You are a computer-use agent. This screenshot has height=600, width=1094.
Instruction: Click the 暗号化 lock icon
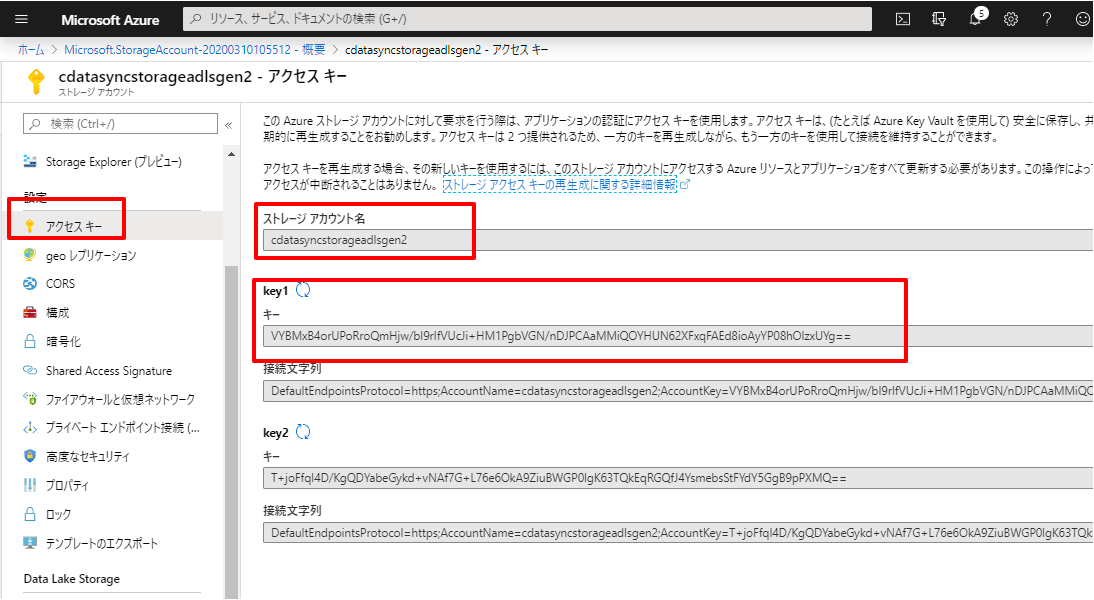click(30, 341)
